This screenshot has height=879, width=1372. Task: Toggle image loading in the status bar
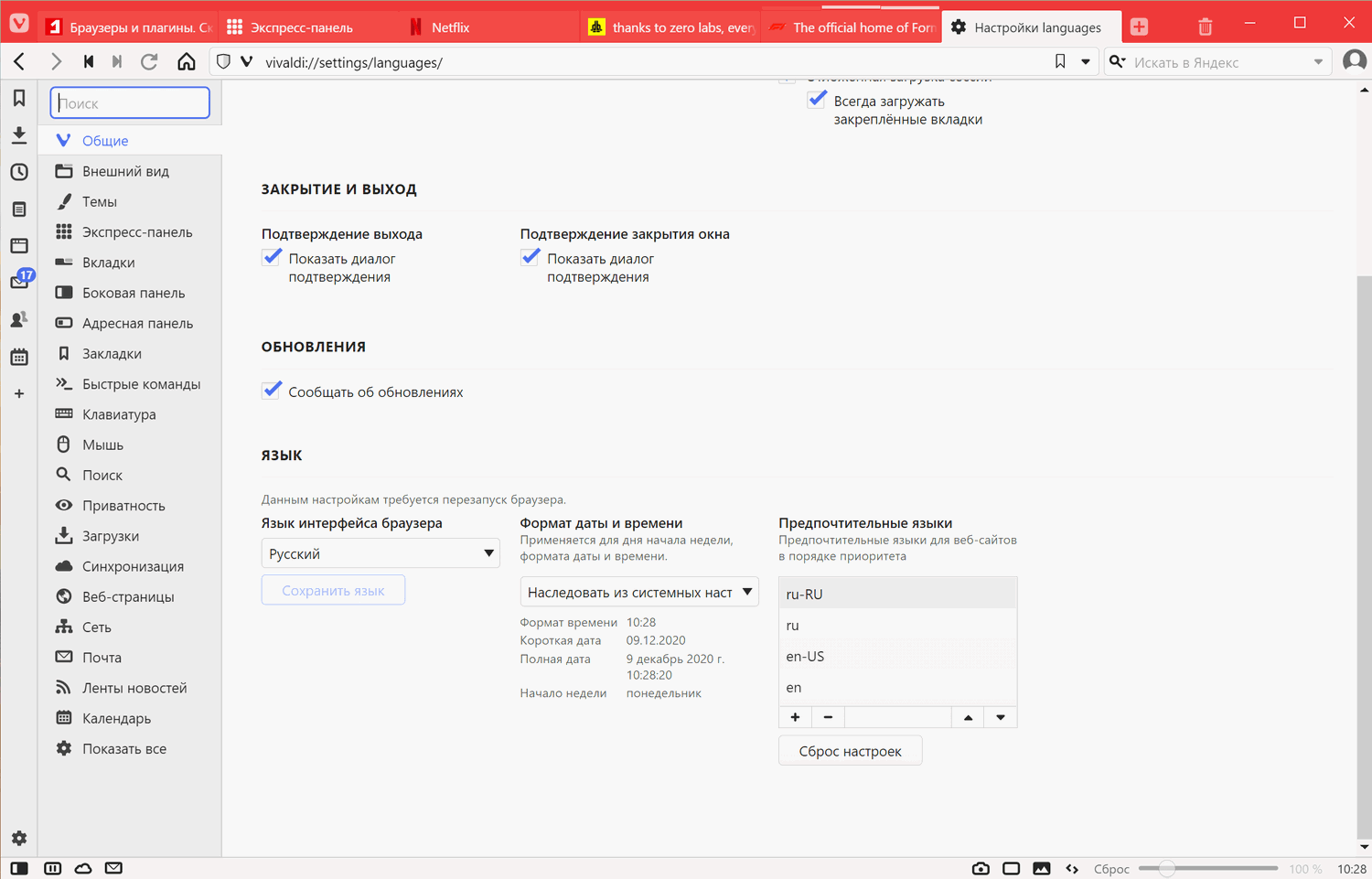point(1042,869)
